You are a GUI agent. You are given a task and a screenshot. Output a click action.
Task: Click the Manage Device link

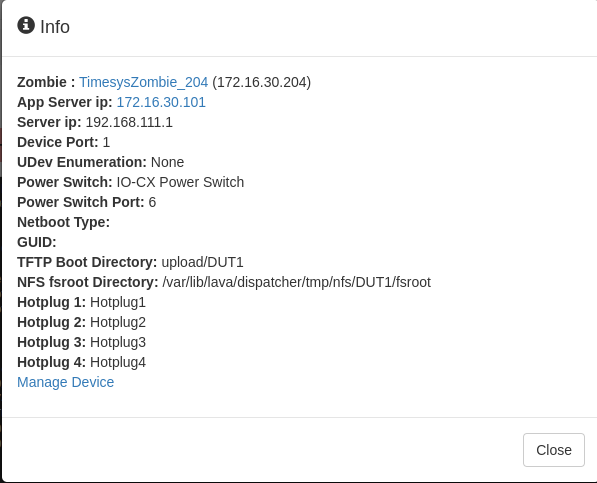(65, 382)
